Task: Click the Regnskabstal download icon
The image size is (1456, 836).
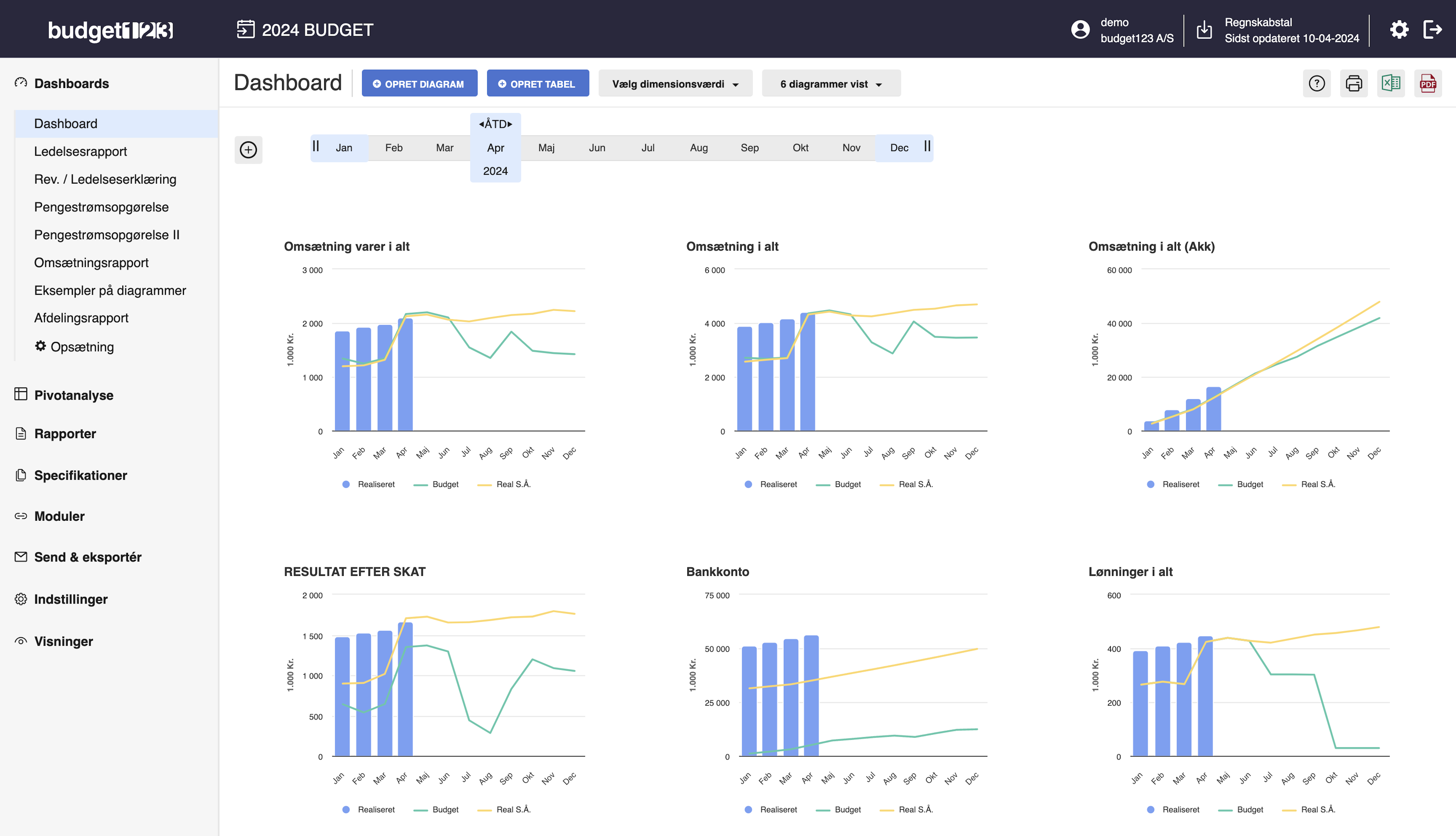Action: click(x=1204, y=30)
